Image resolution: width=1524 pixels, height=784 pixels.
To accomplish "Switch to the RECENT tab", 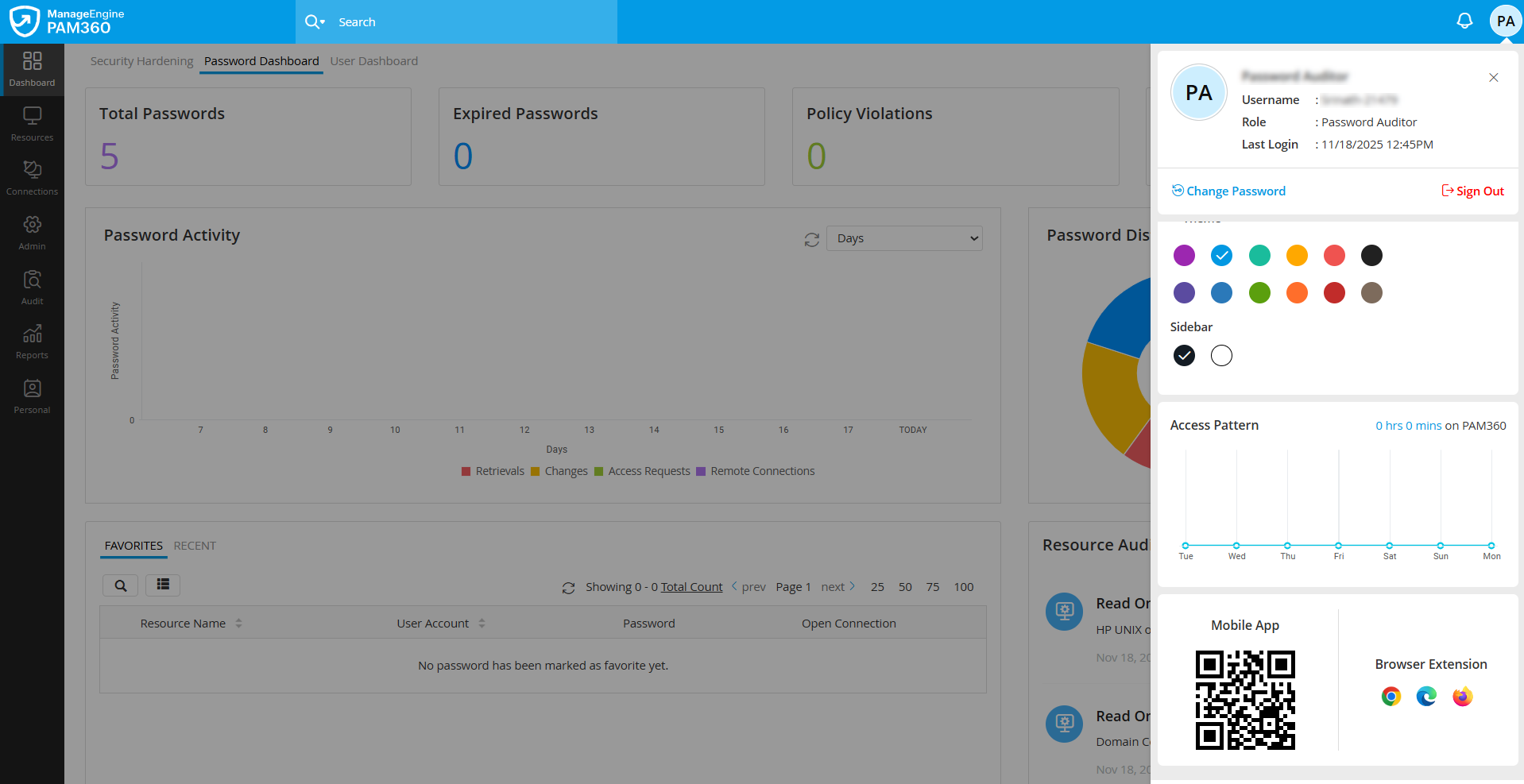I will (195, 546).
